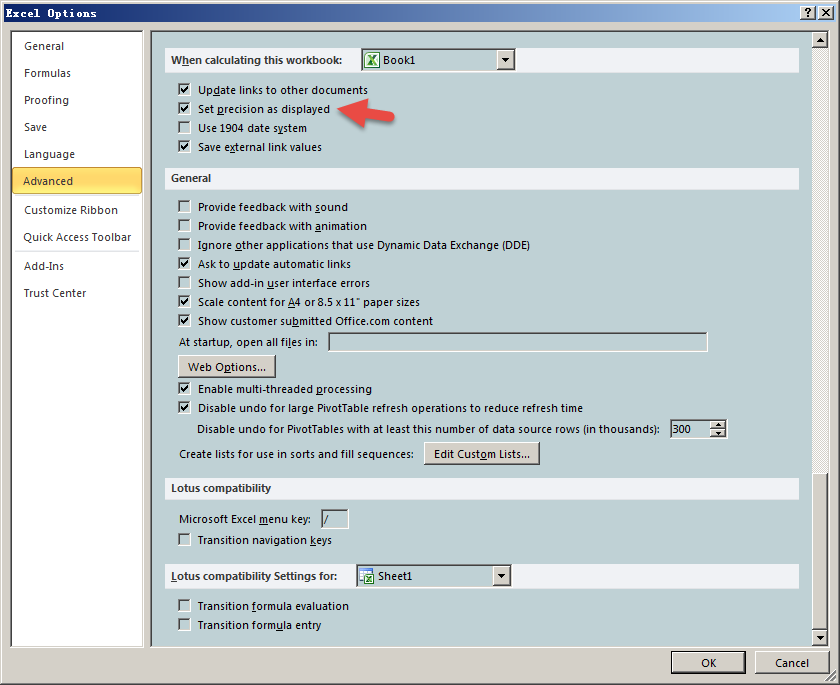The width and height of the screenshot is (840, 685).
Task: Enable Show add-in user interface errors
Action: coord(184,283)
